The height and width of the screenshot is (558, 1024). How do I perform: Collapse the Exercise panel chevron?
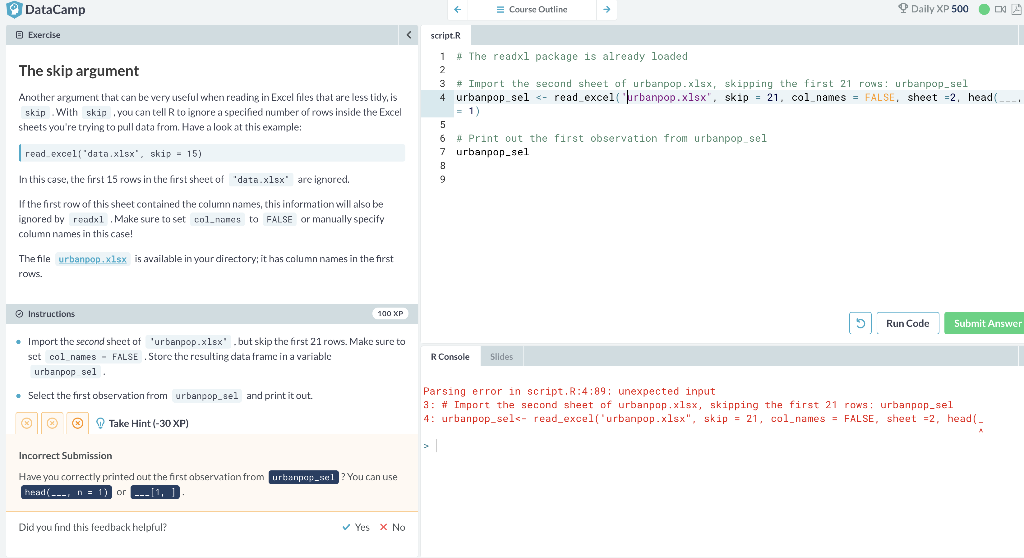[x=409, y=35]
